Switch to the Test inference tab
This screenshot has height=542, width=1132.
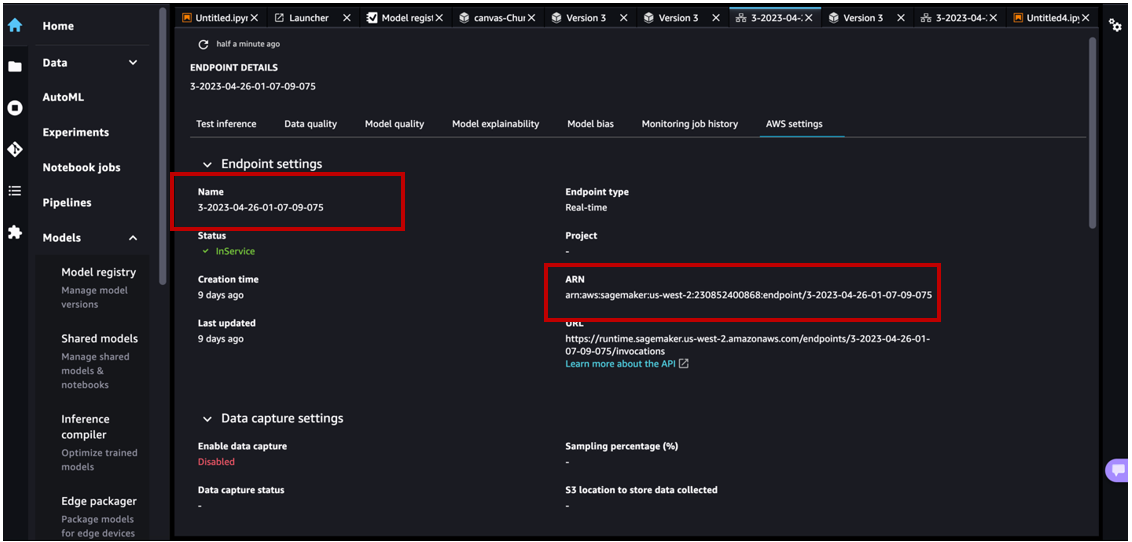226,124
